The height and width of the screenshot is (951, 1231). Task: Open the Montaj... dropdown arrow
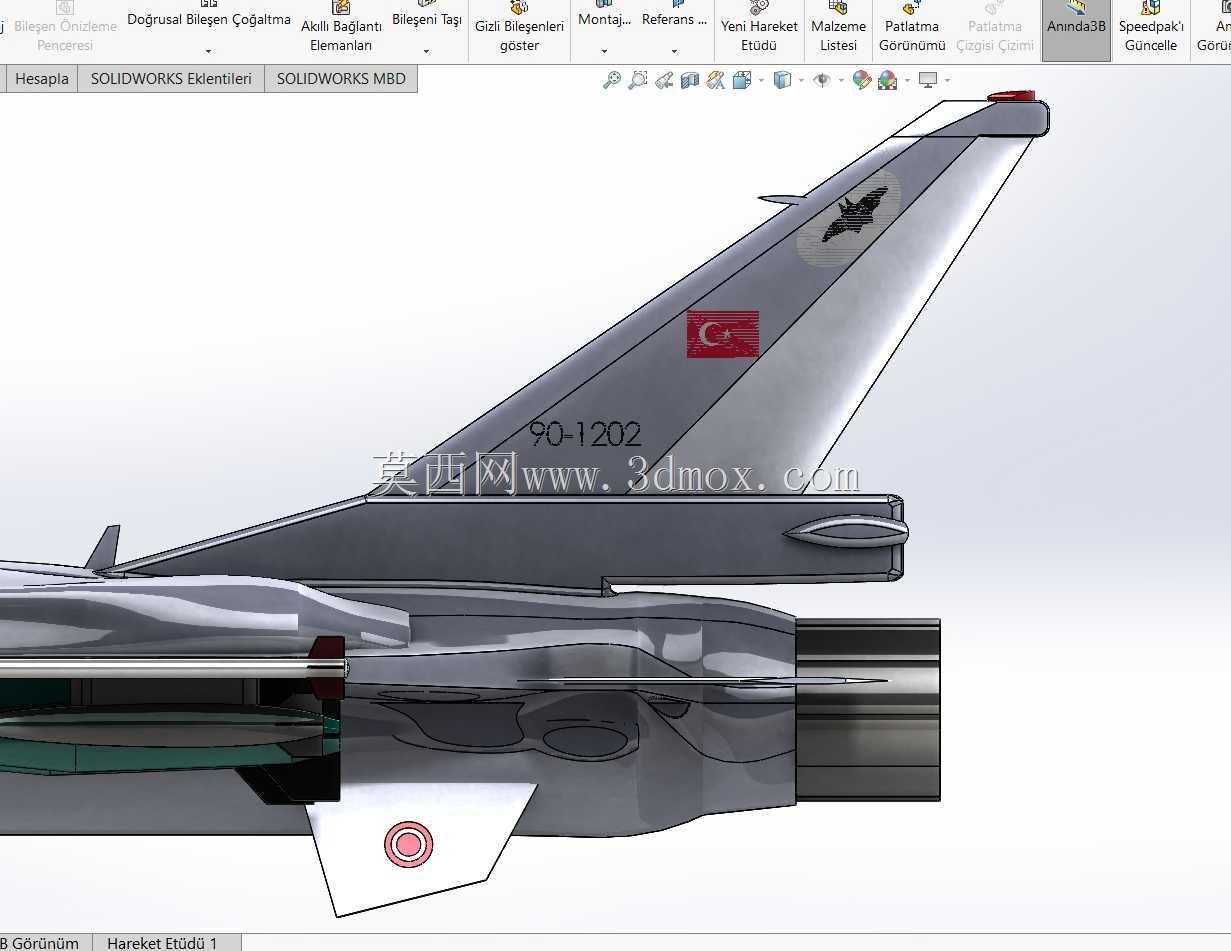[605, 51]
